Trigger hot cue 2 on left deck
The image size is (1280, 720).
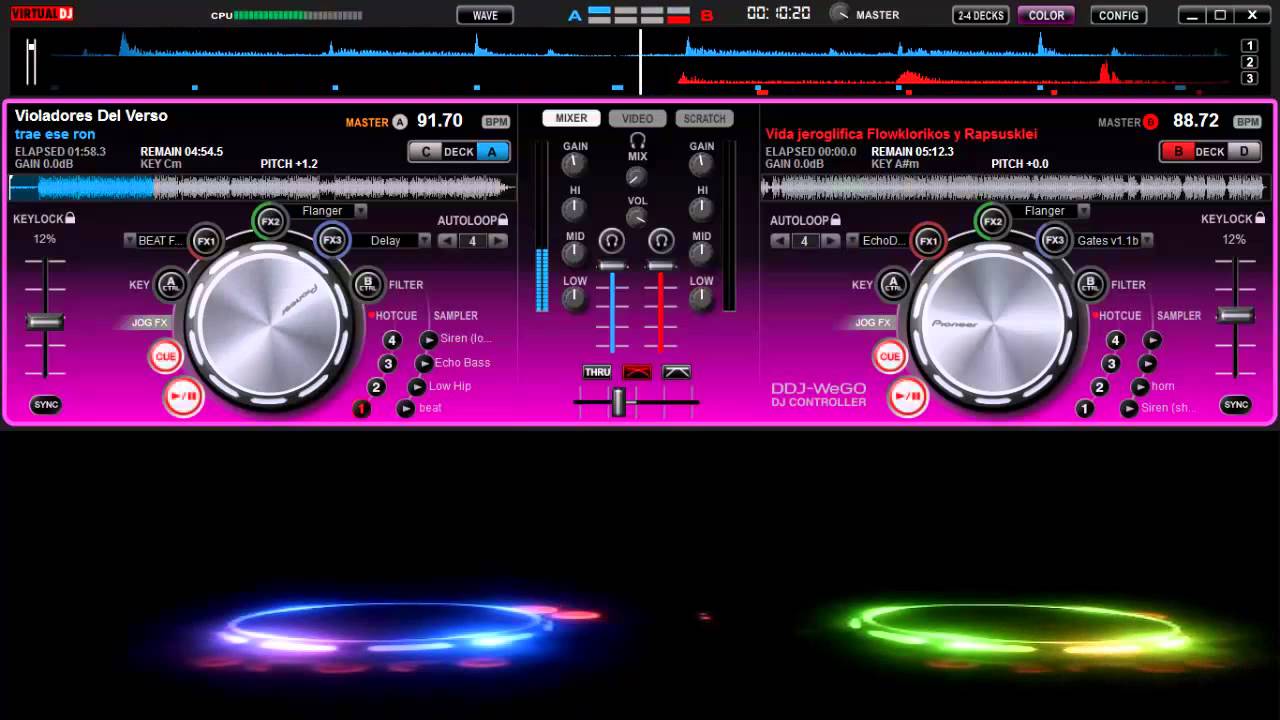376,387
